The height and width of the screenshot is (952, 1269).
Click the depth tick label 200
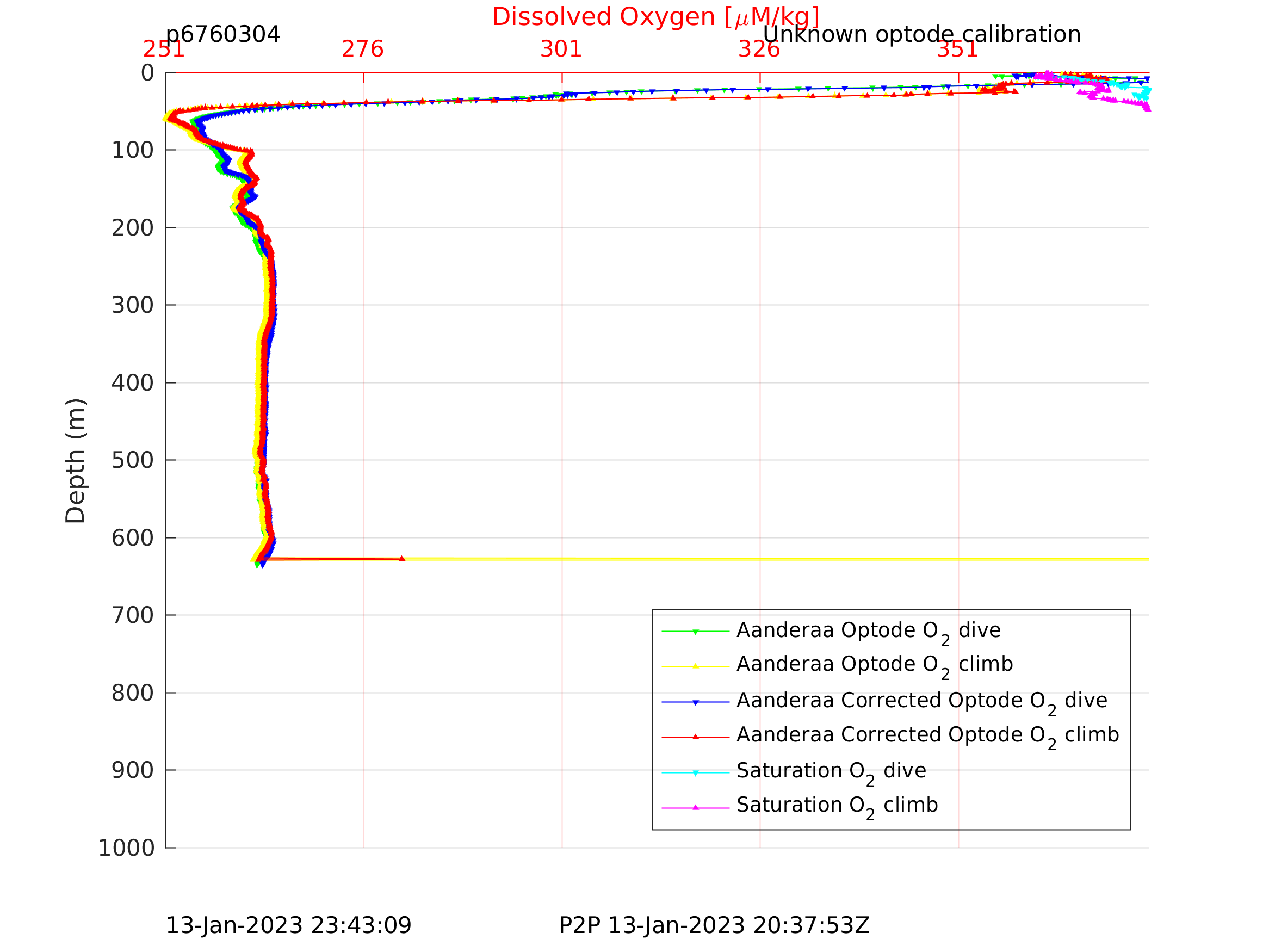click(133, 228)
